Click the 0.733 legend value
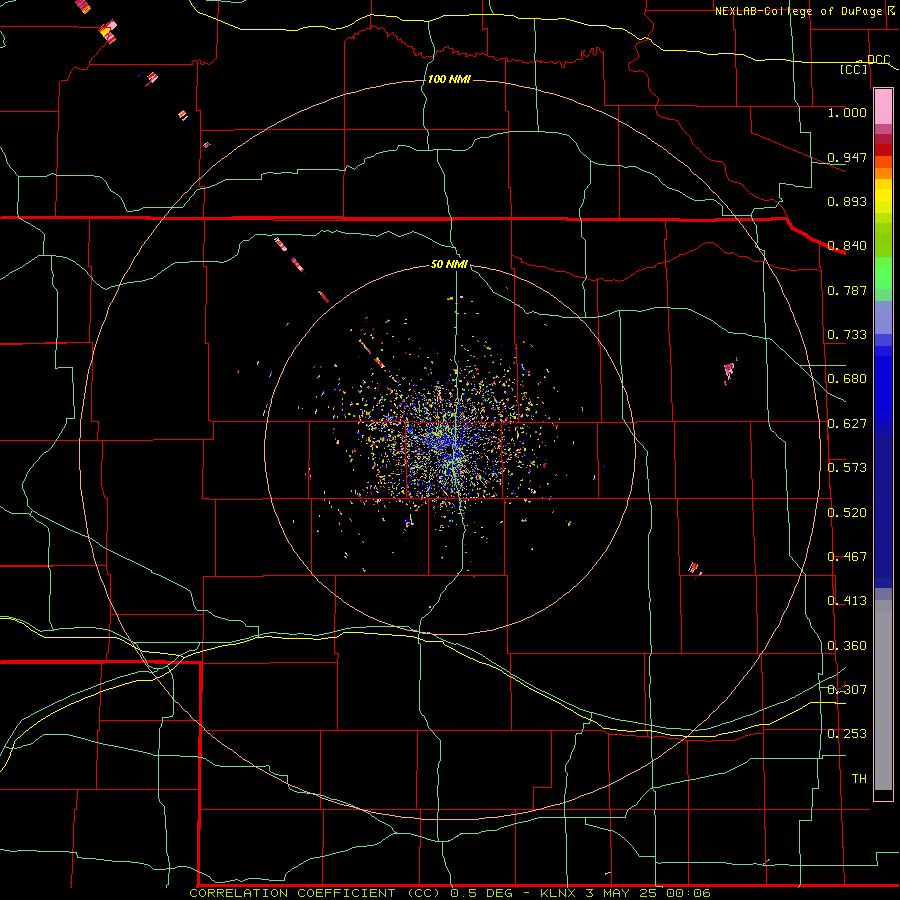Screen dimensions: 900x900 coord(847,335)
